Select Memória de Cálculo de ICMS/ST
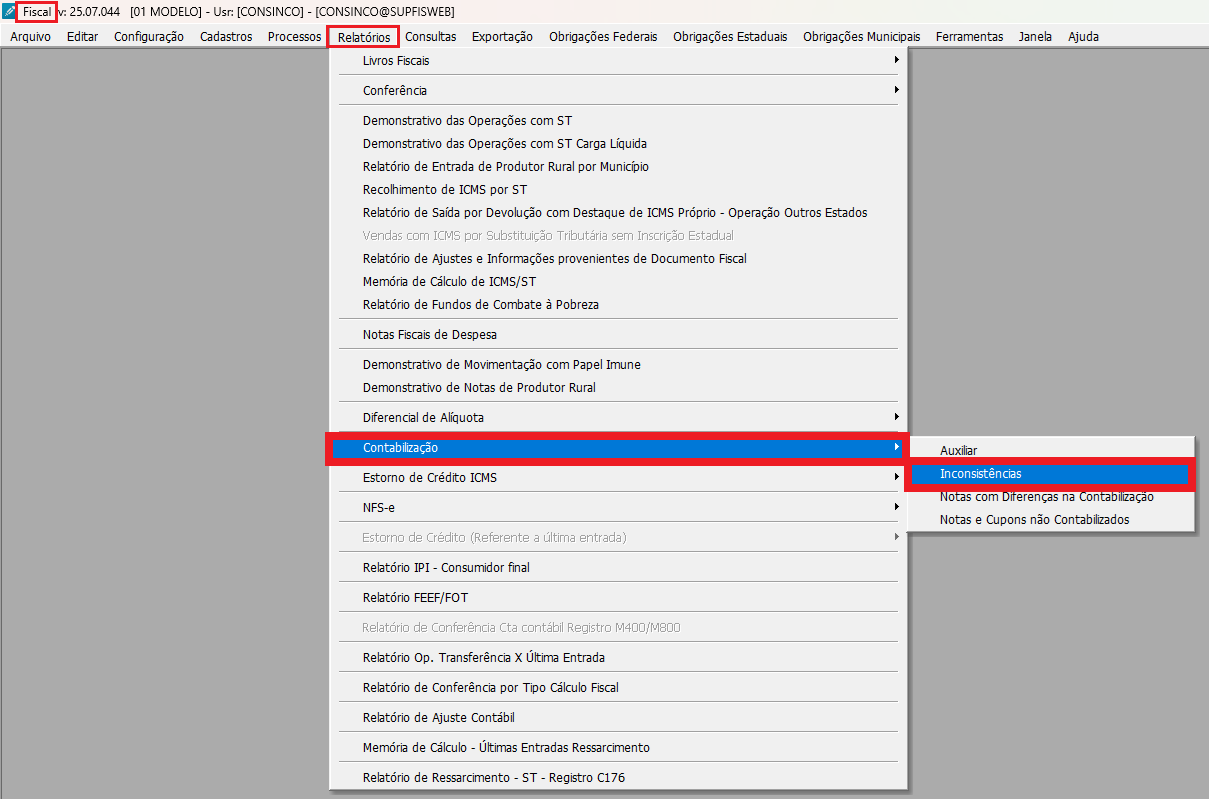 click(x=618, y=282)
